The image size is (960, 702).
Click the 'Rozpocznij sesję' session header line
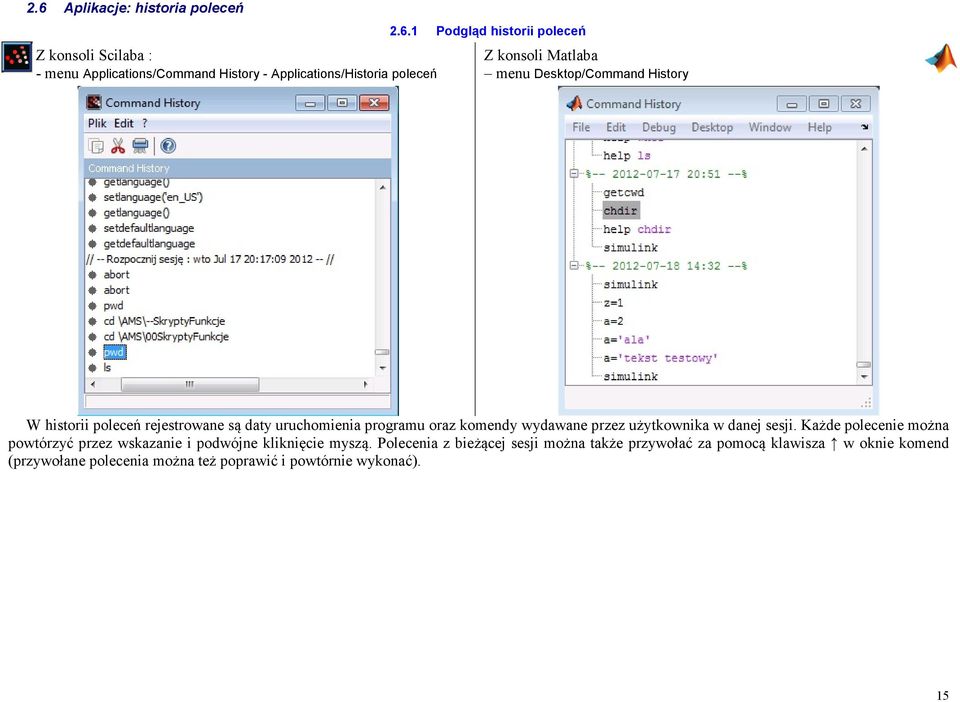coord(211,259)
